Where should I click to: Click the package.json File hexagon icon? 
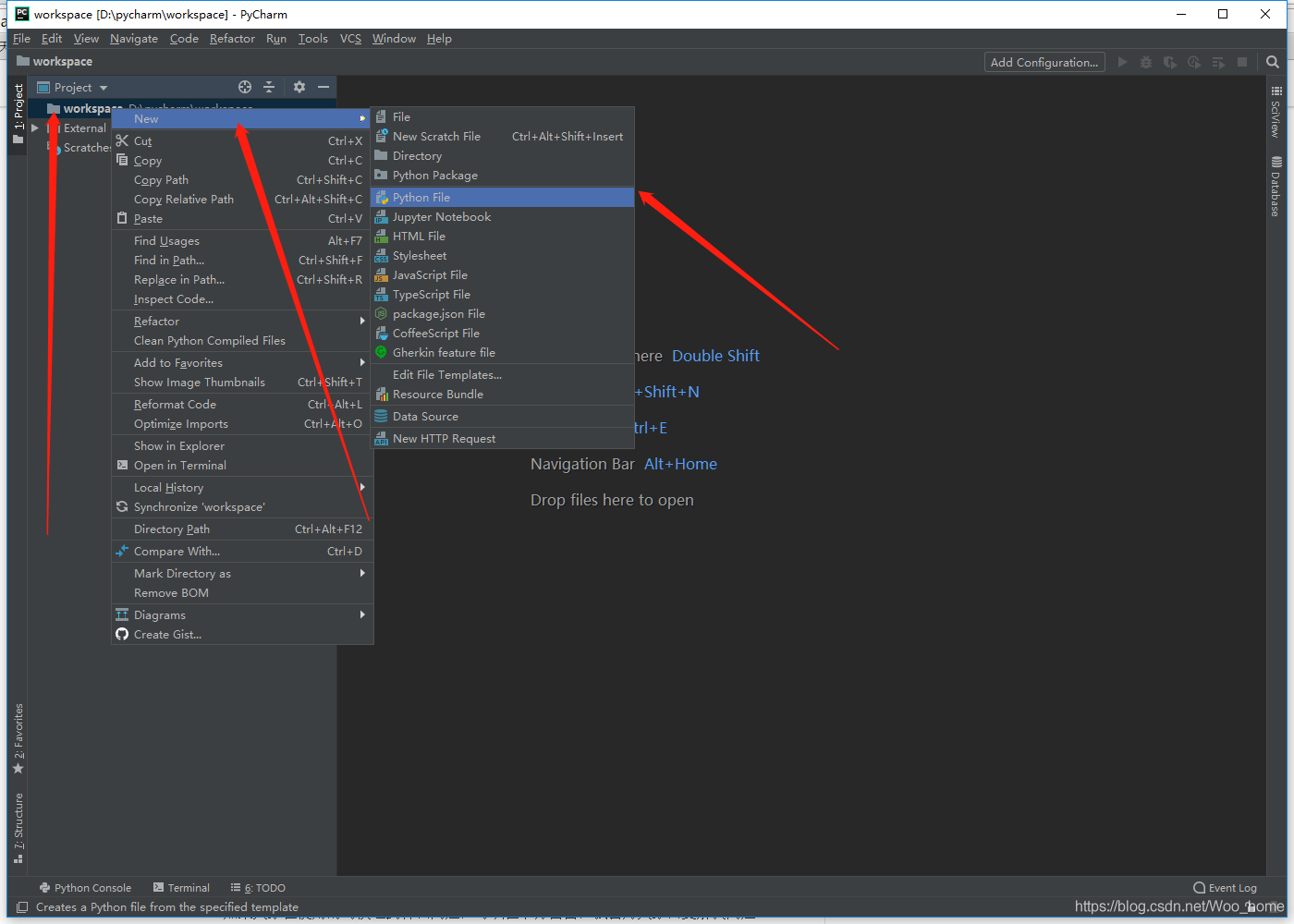(381, 314)
